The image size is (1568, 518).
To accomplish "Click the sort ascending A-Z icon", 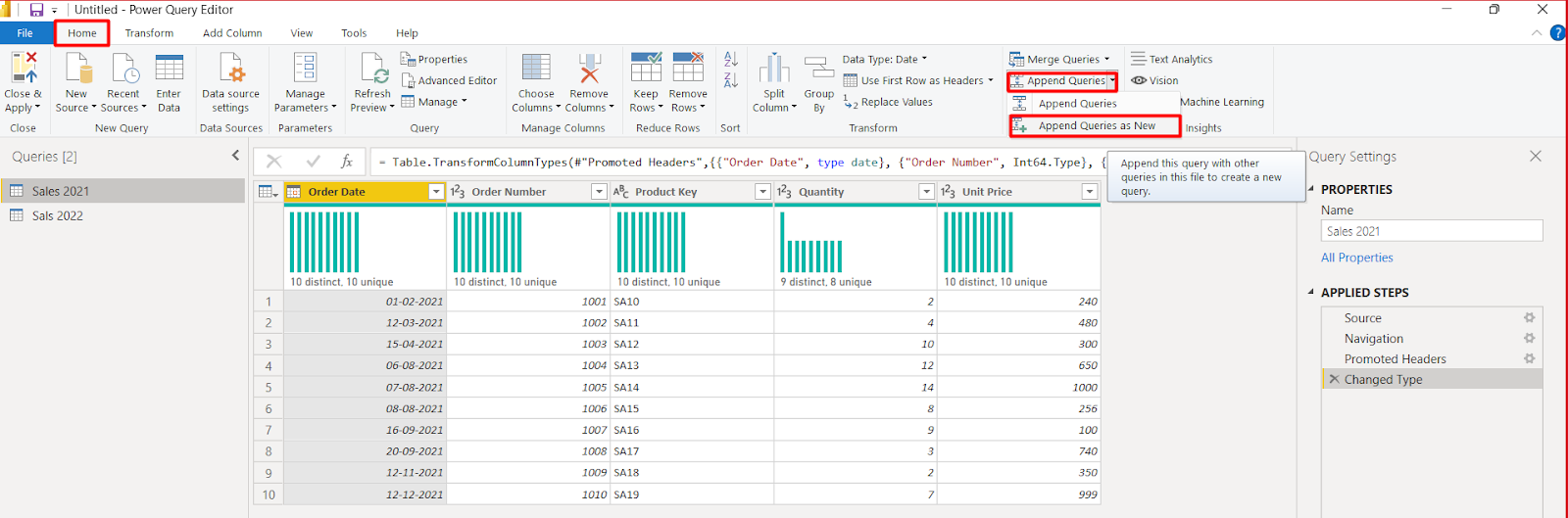I will [x=730, y=59].
